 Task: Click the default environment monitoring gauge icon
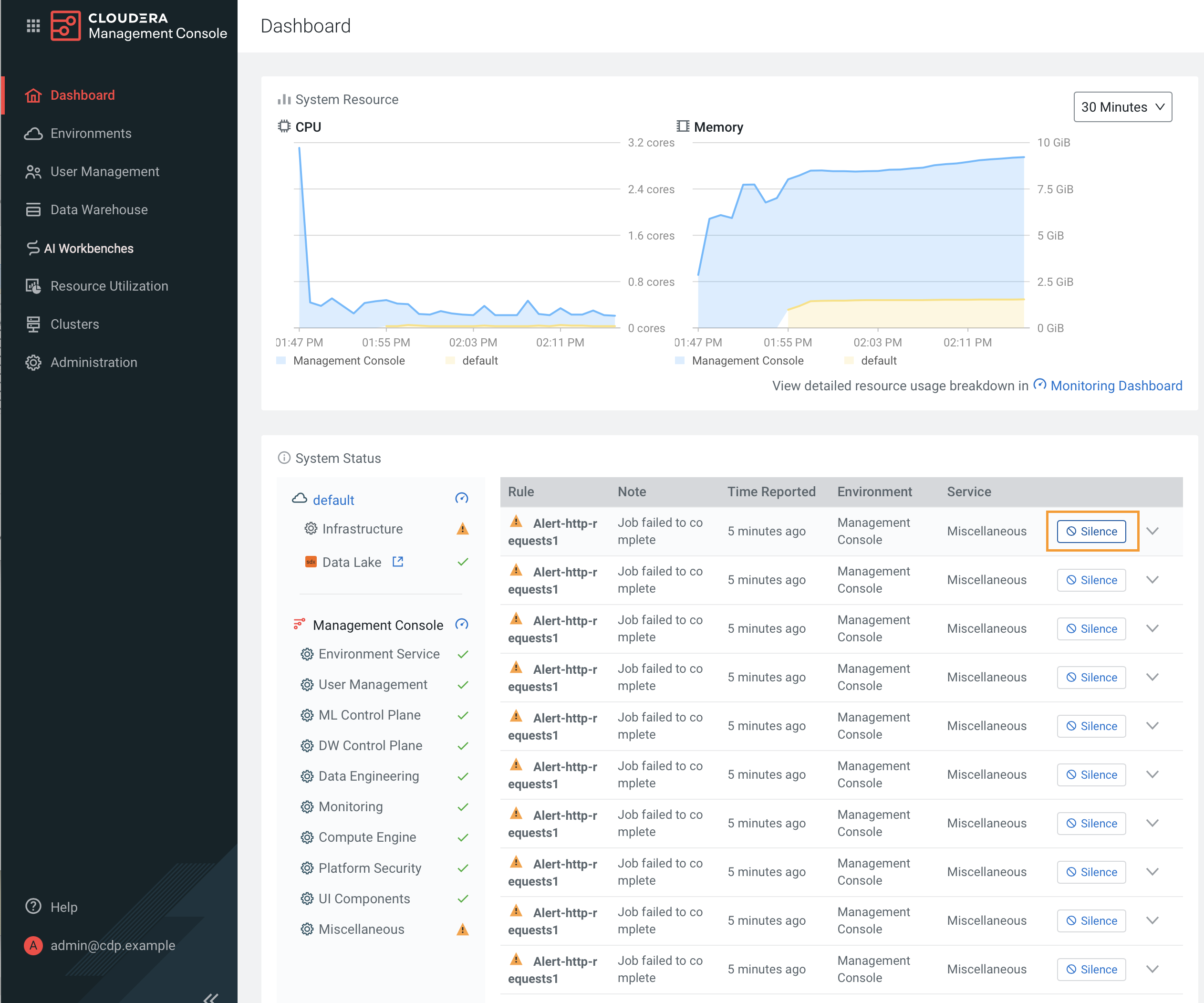point(462,498)
